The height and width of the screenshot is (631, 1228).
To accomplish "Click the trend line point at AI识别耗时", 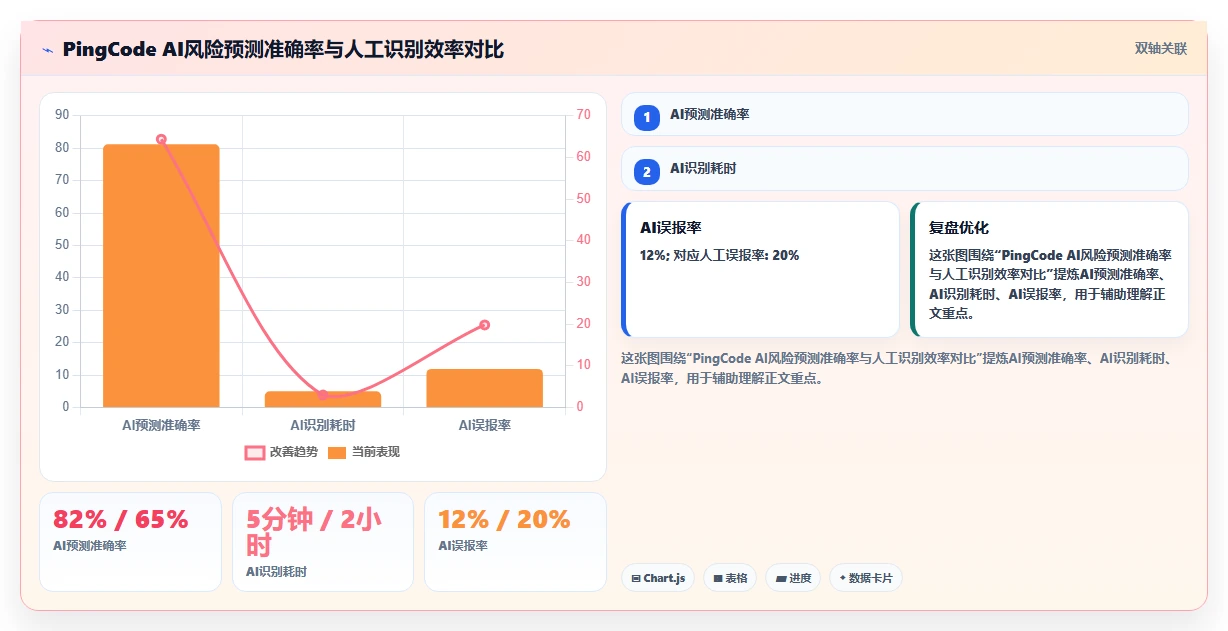I will pyautogui.click(x=323, y=395).
